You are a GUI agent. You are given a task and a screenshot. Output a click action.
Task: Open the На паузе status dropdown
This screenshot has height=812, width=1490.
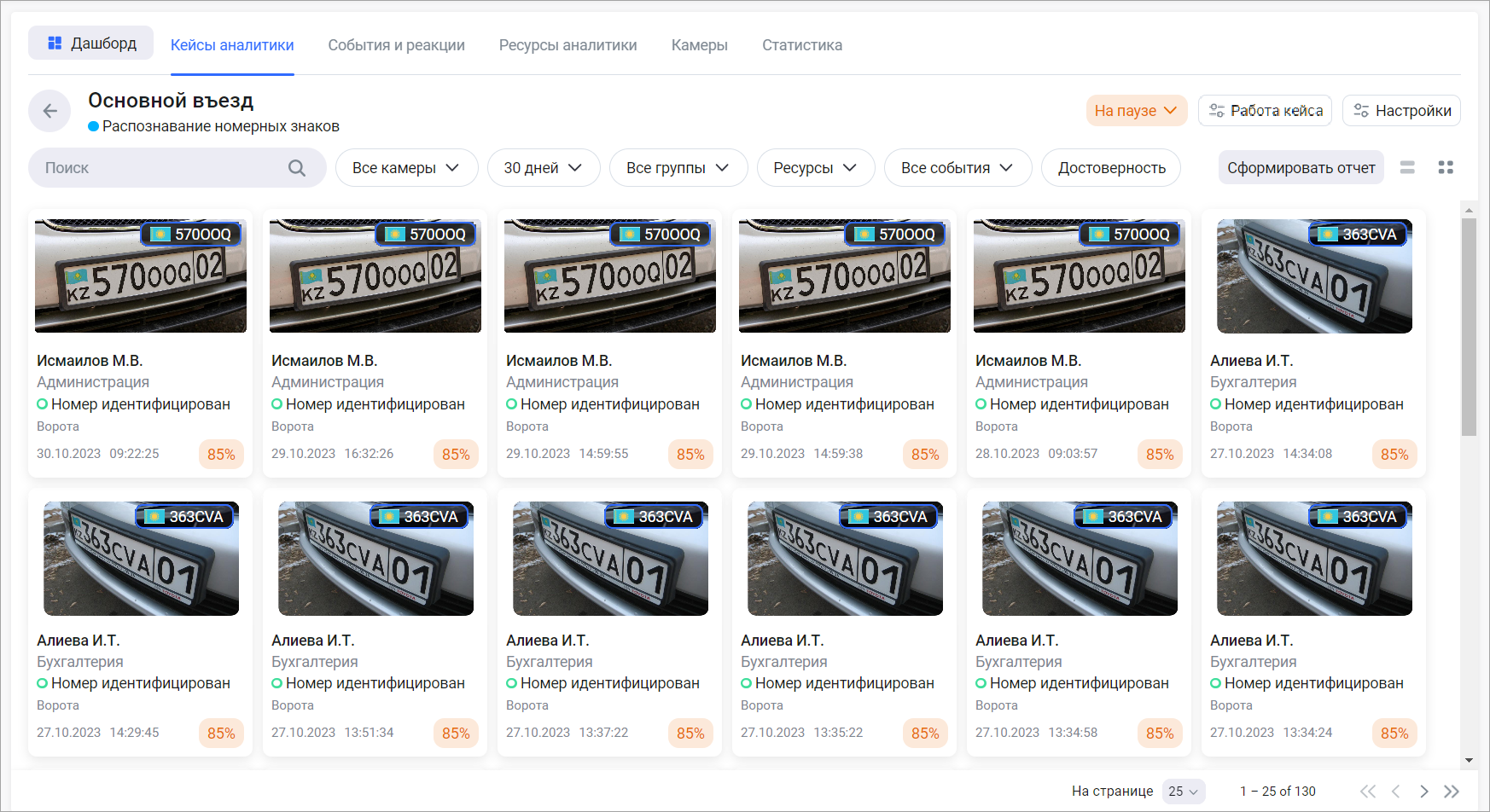1135,111
